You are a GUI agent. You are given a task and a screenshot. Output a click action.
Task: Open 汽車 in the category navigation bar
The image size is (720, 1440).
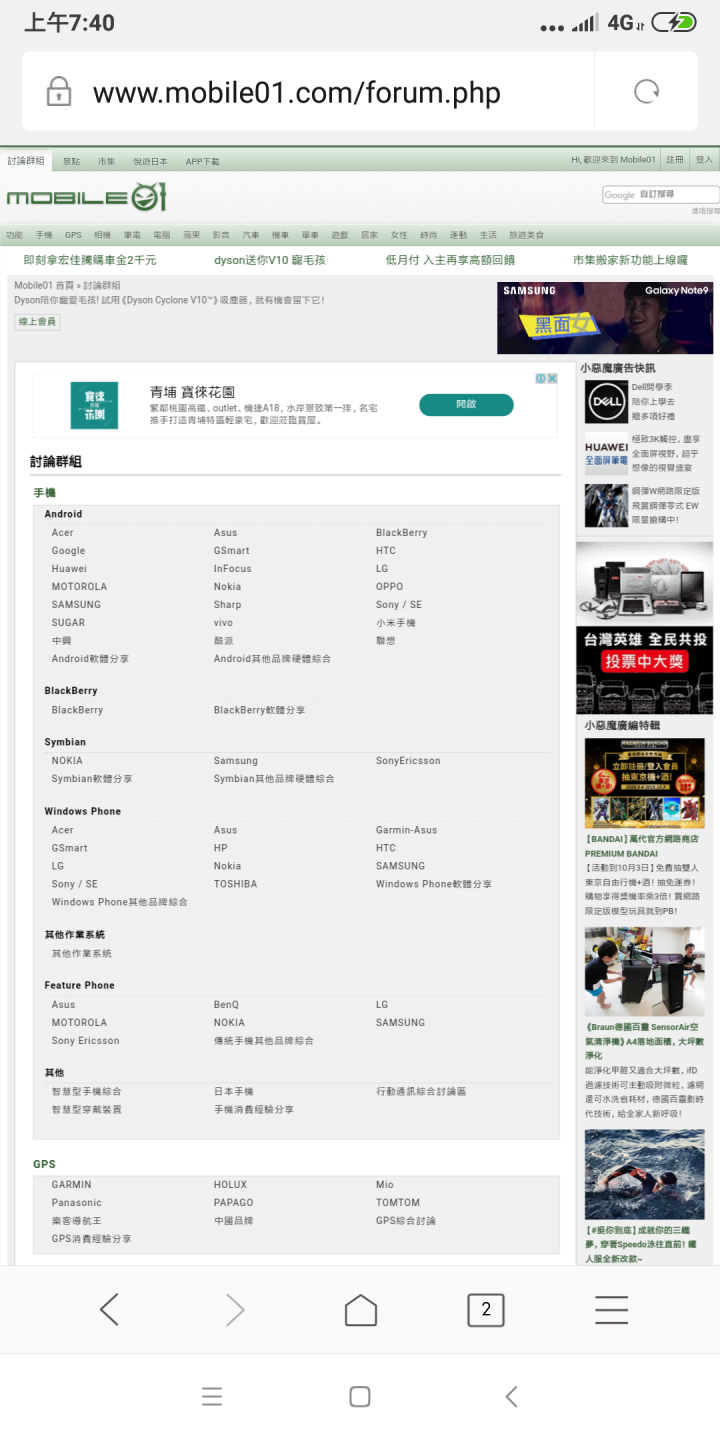tap(250, 235)
